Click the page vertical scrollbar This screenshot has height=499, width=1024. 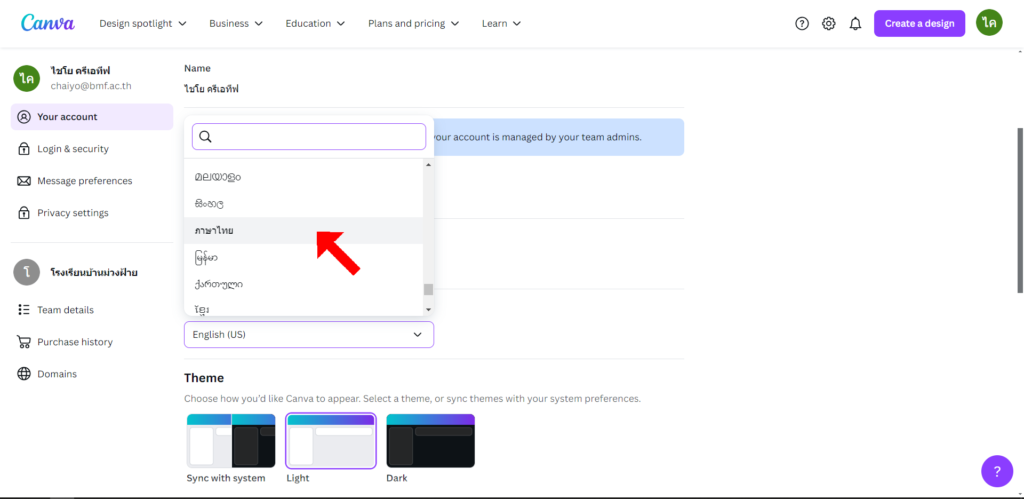(x=1019, y=210)
